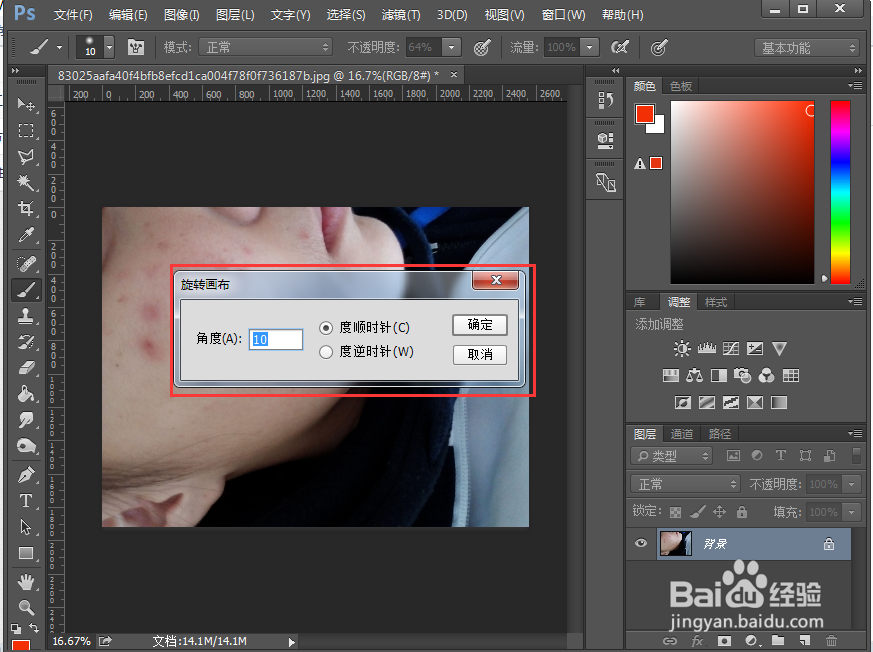Select the Path Selection tool
This screenshot has width=873, height=652.
point(26,527)
